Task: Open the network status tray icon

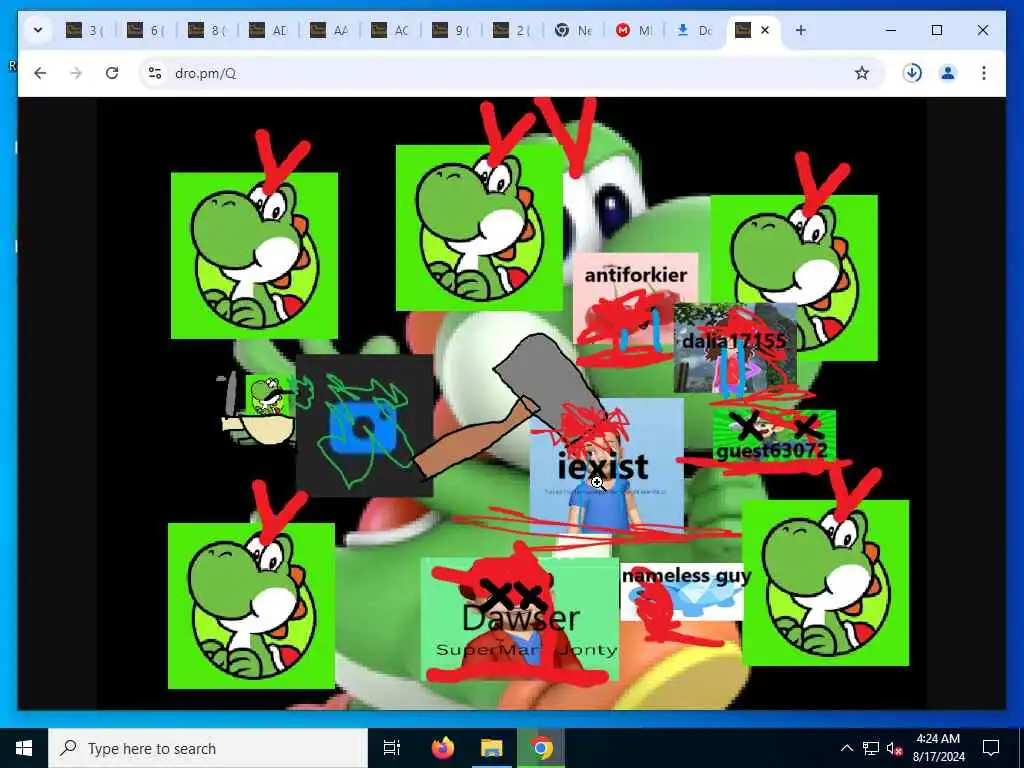Action: 871,748
